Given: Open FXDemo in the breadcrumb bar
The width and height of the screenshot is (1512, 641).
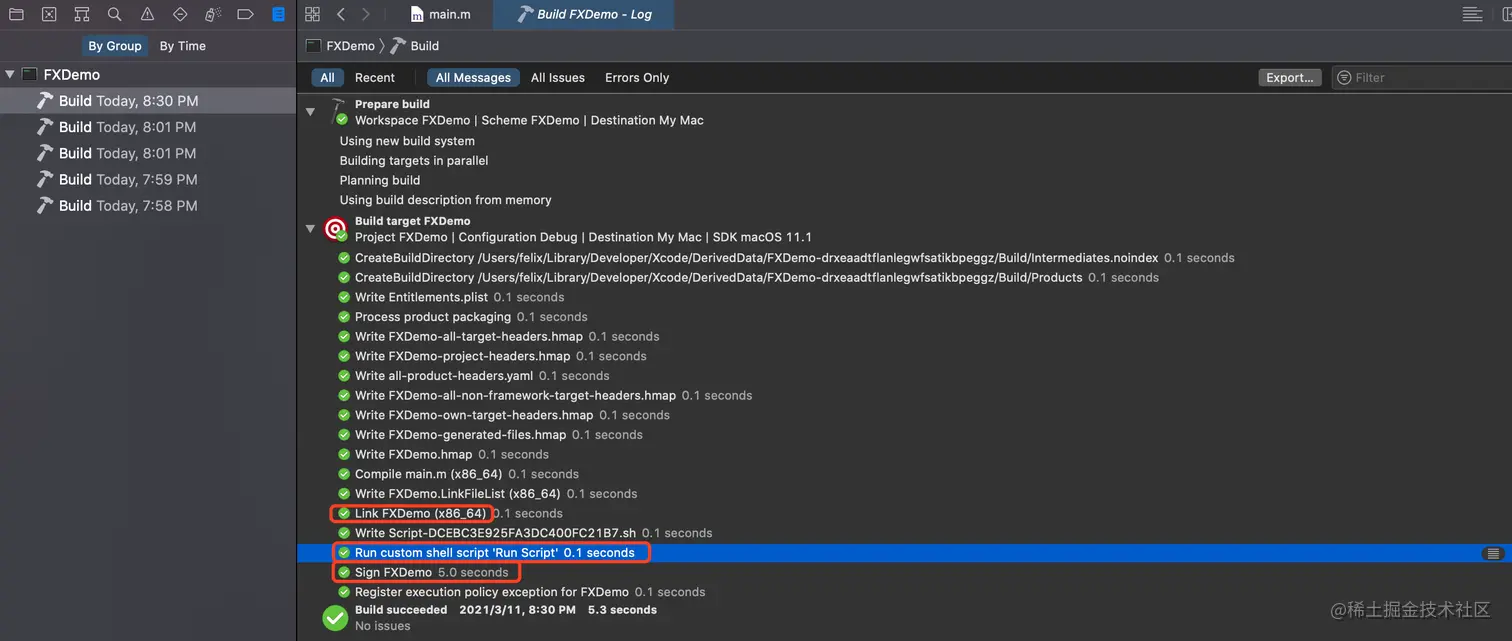Looking at the screenshot, I should [341, 46].
